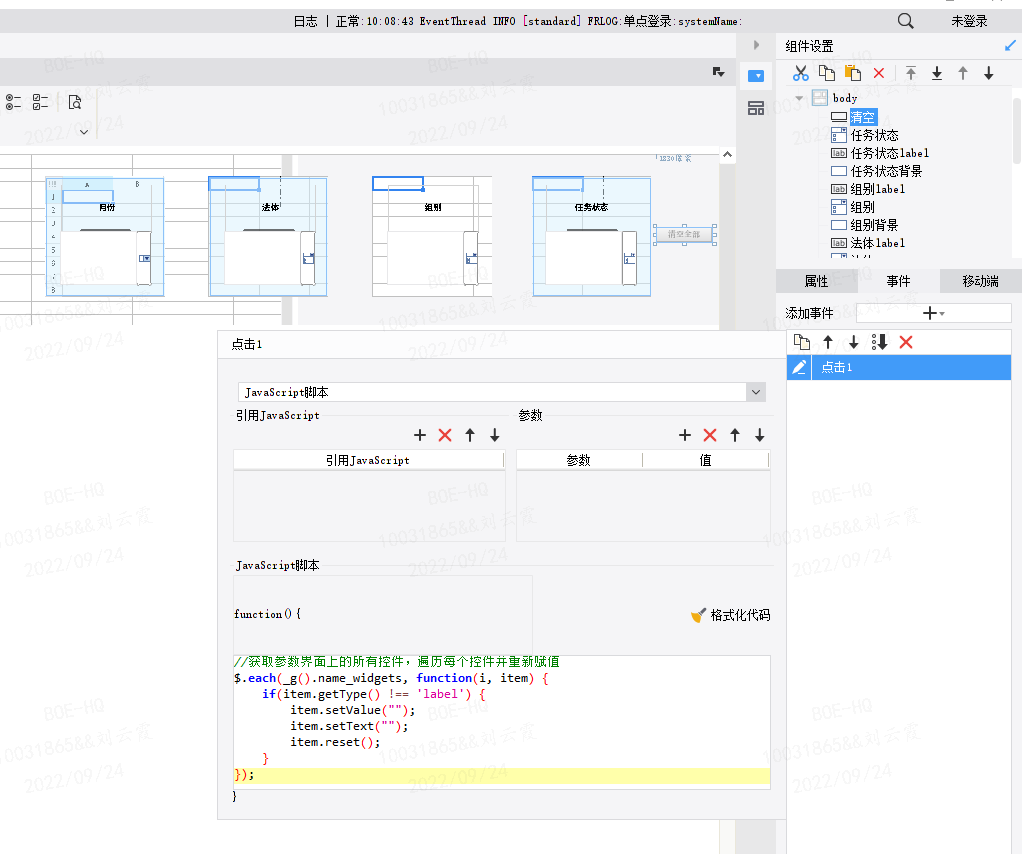This screenshot has width=1022, height=854.
Task: Switch to the 属性 tab
Action: (x=816, y=281)
